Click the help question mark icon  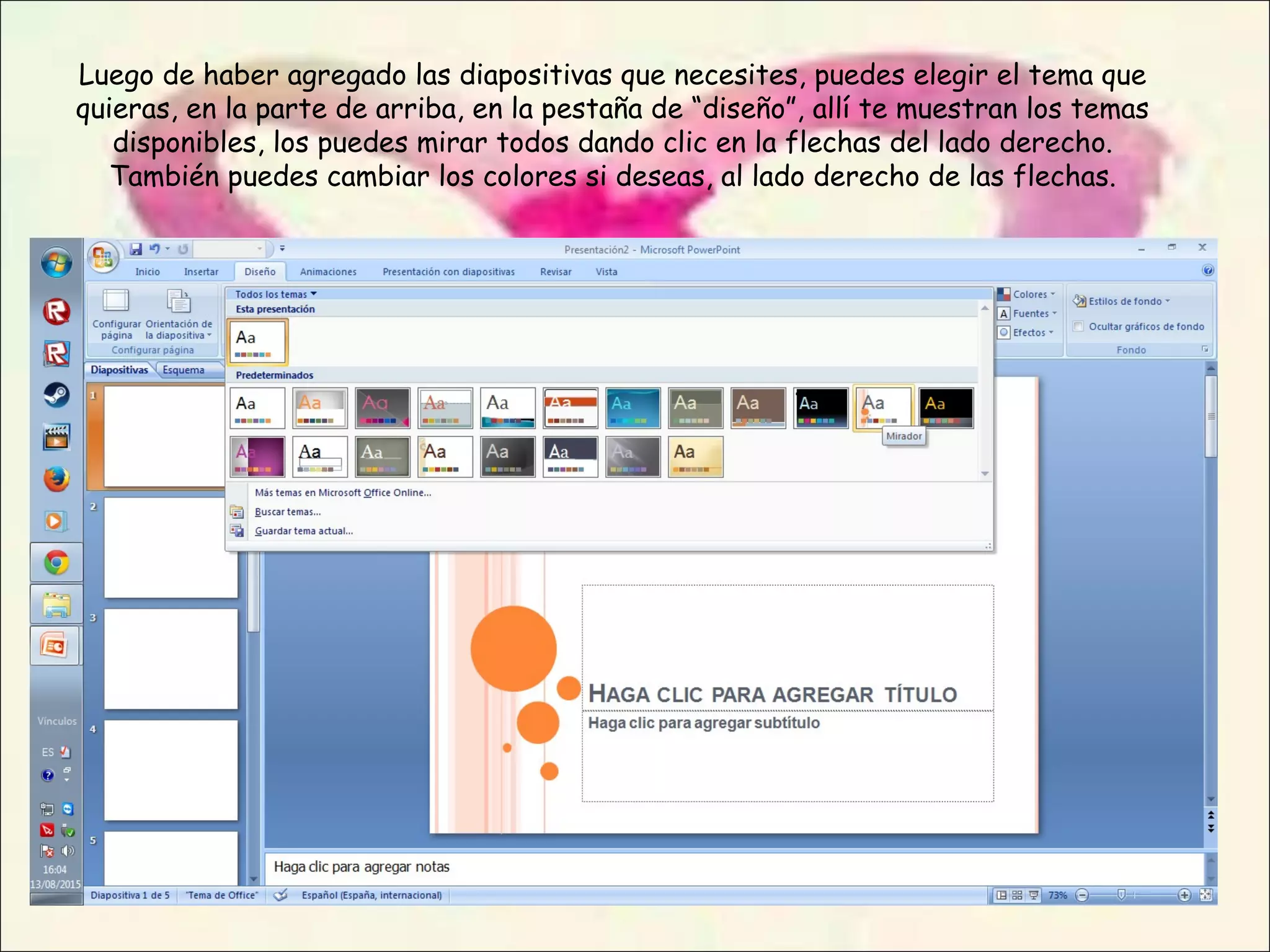1207,270
